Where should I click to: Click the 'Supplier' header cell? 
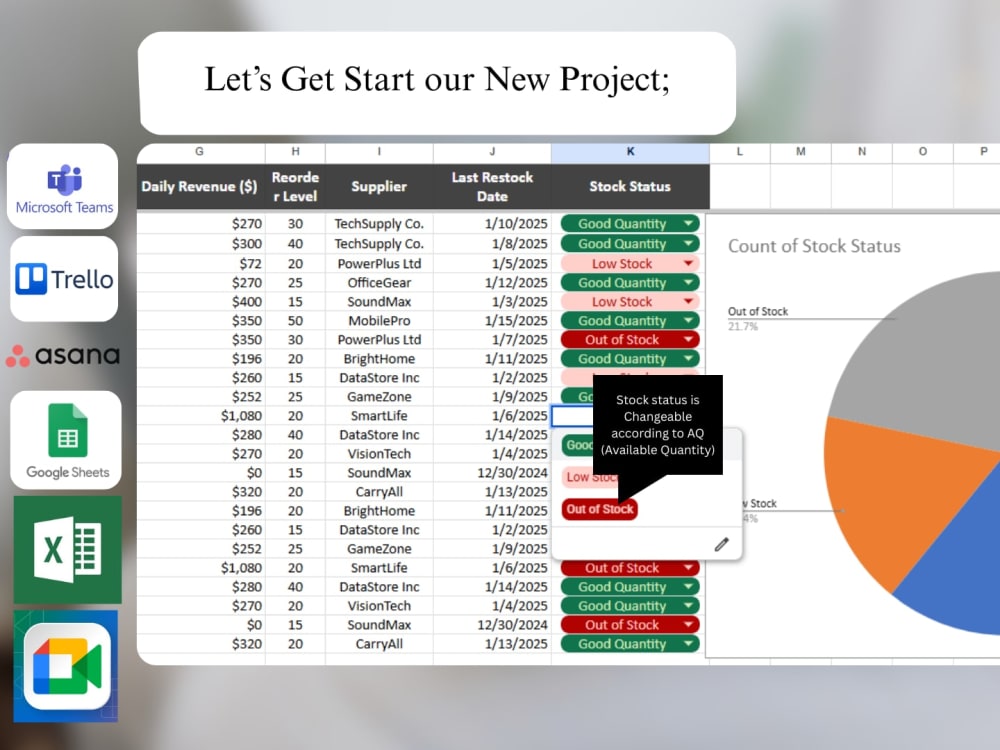click(379, 186)
